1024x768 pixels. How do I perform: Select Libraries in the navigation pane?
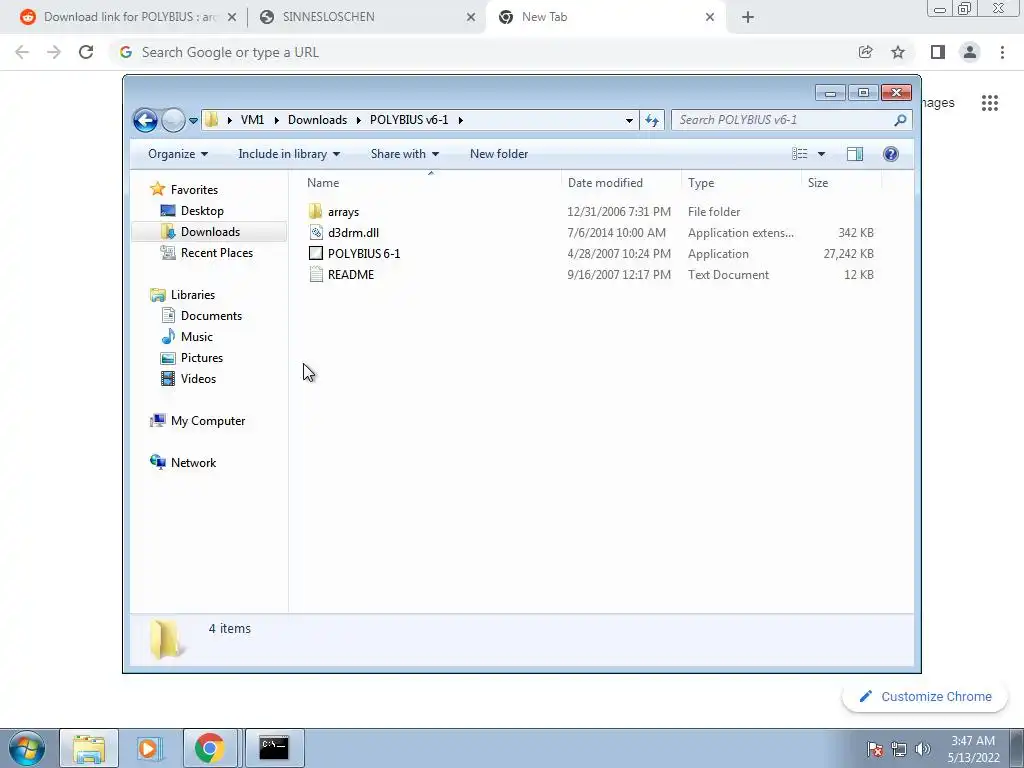[x=193, y=295]
